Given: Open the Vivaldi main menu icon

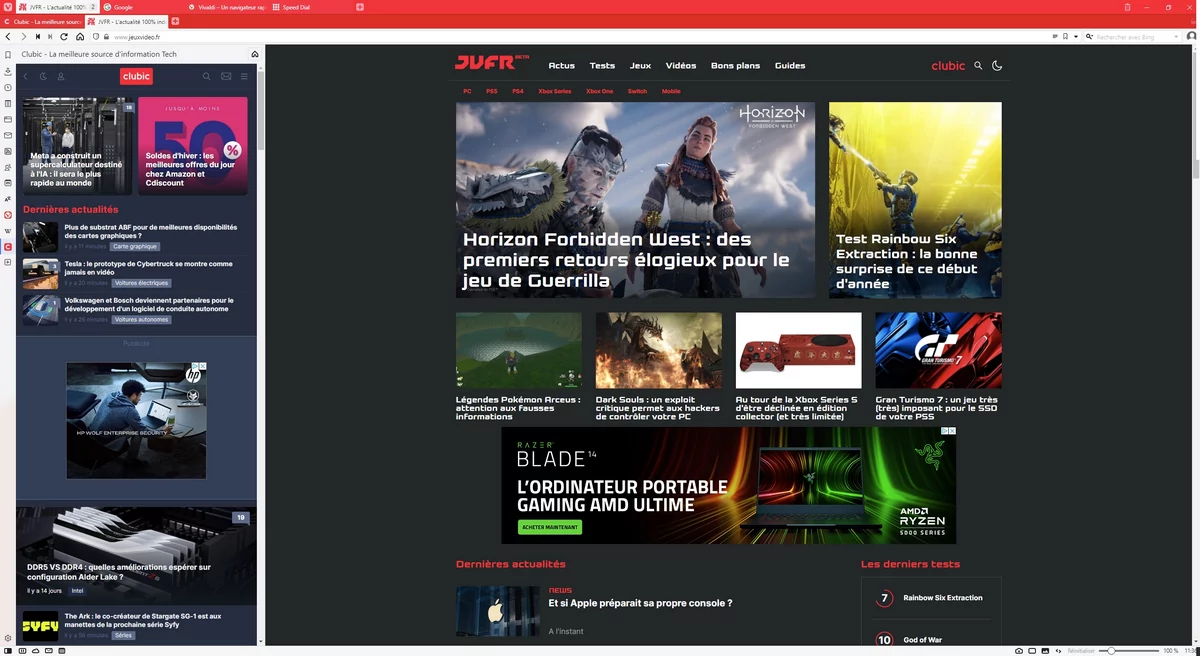Looking at the screenshot, I should (8, 7).
